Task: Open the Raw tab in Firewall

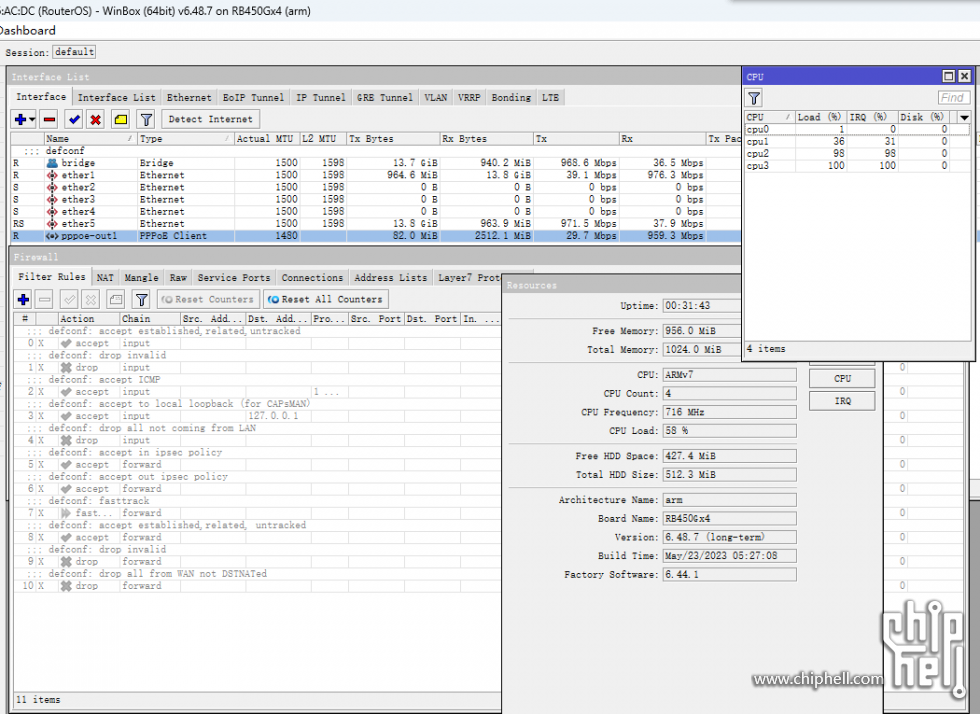Action: (x=178, y=278)
